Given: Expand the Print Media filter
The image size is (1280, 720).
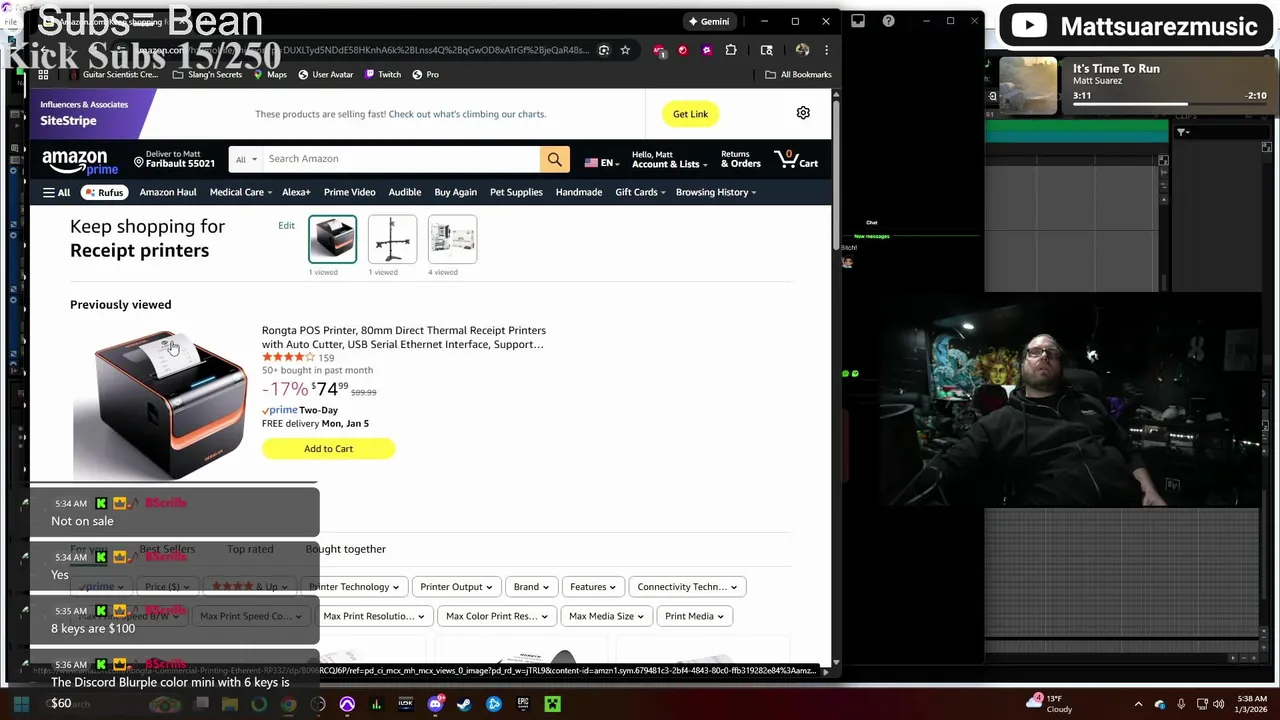Looking at the screenshot, I should (694, 616).
